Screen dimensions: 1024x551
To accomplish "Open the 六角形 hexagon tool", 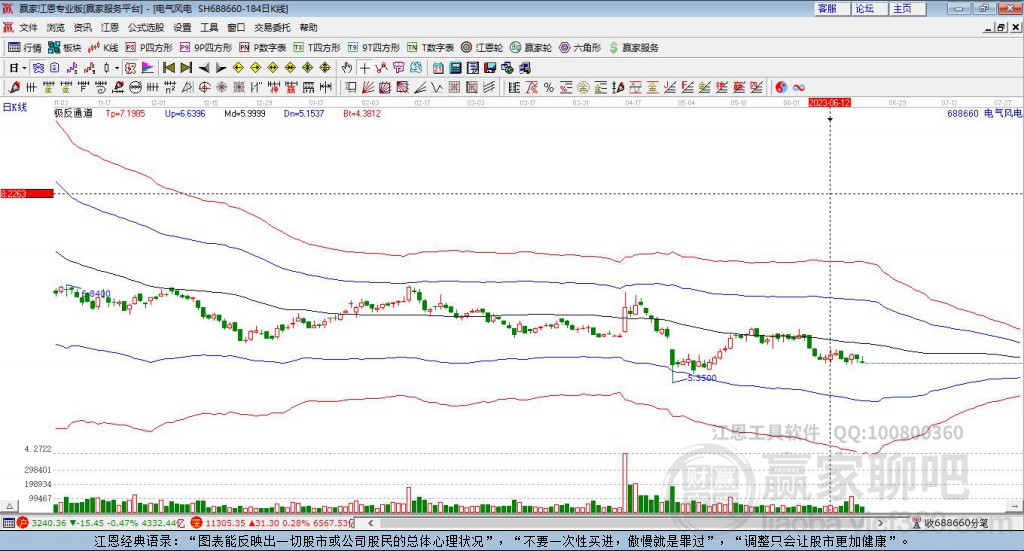I will pyautogui.click(x=580, y=48).
